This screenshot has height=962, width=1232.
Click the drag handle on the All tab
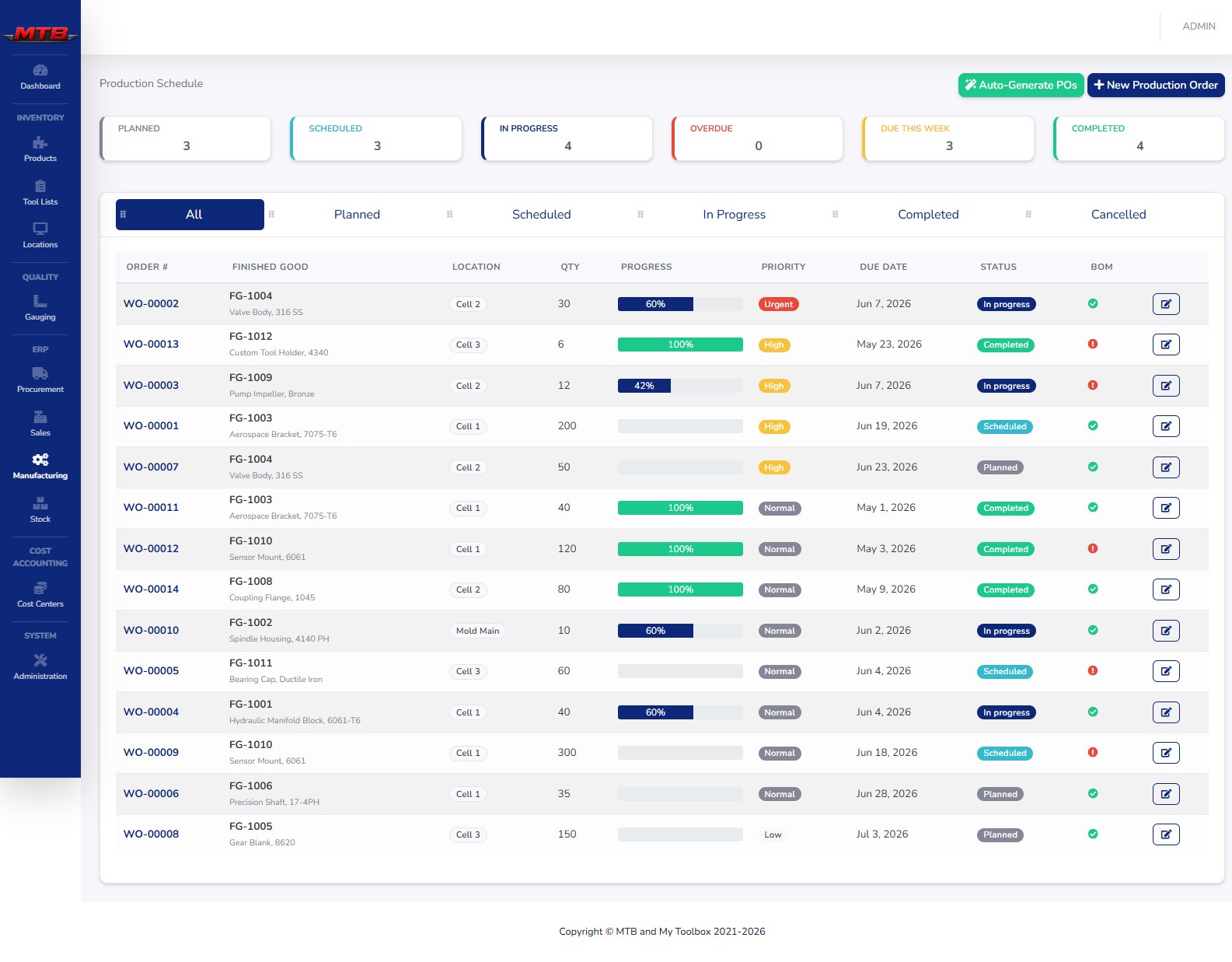tap(123, 215)
